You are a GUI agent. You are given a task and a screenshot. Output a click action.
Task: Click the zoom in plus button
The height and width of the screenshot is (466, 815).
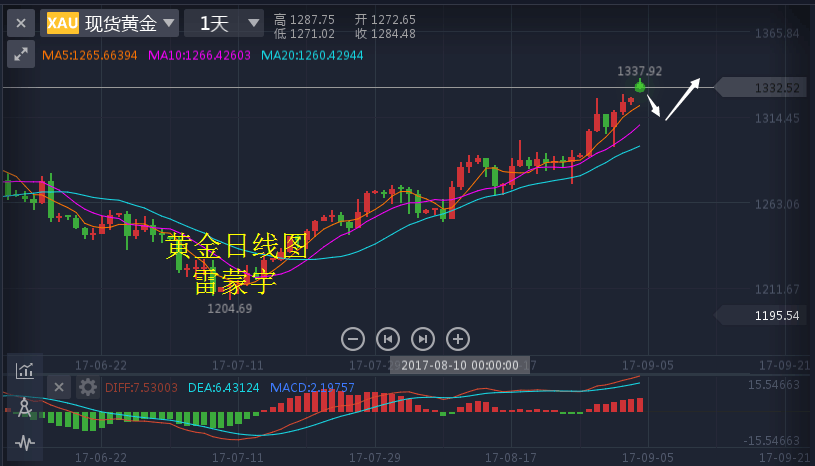pos(457,338)
